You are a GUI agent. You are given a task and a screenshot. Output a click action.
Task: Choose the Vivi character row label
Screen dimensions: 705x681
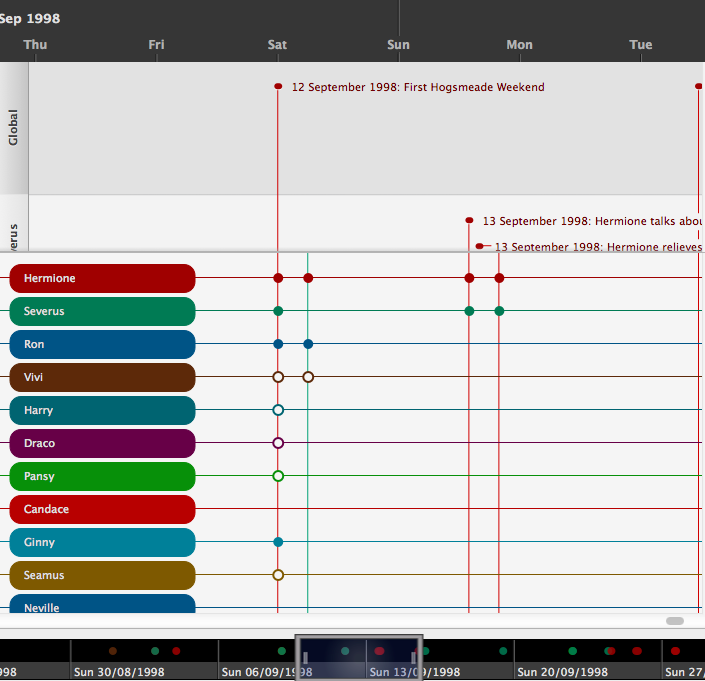(x=101, y=377)
